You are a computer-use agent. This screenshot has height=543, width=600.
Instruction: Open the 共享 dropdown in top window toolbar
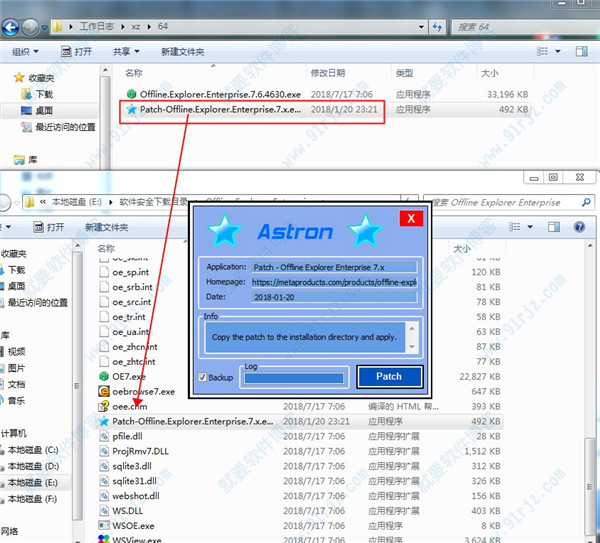click(126, 51)
